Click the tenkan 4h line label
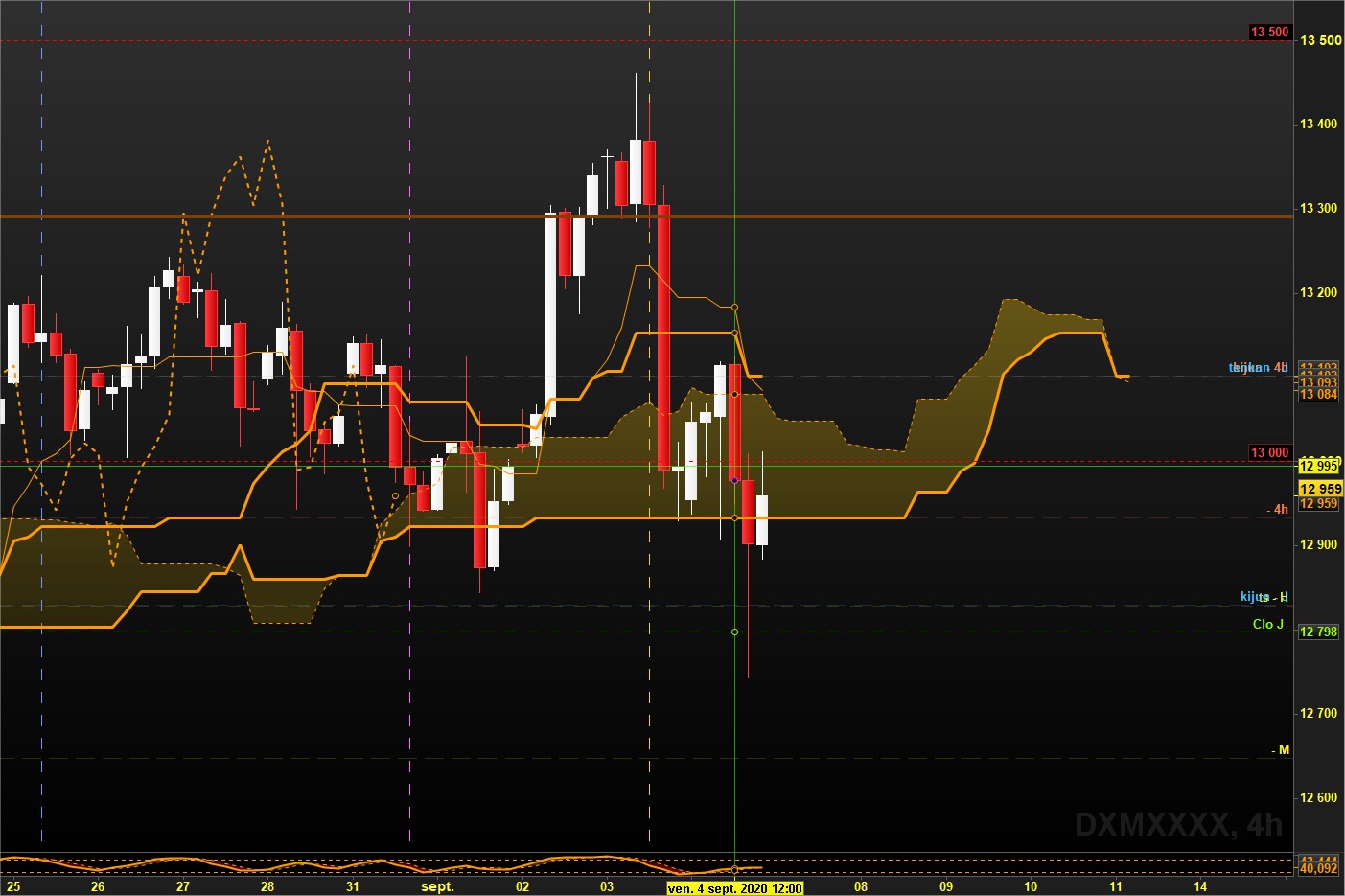 coord(1259,367)
